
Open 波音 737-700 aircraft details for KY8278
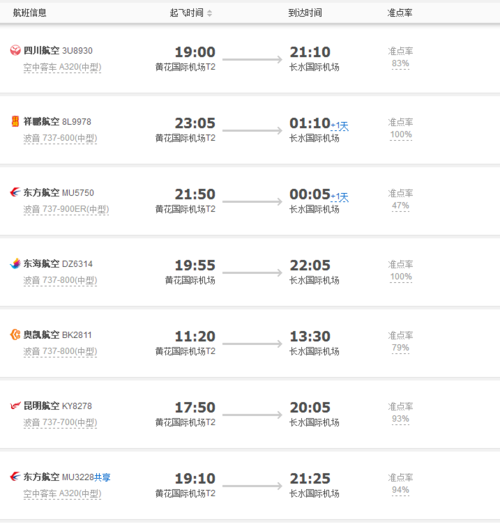tap(60, 423)
